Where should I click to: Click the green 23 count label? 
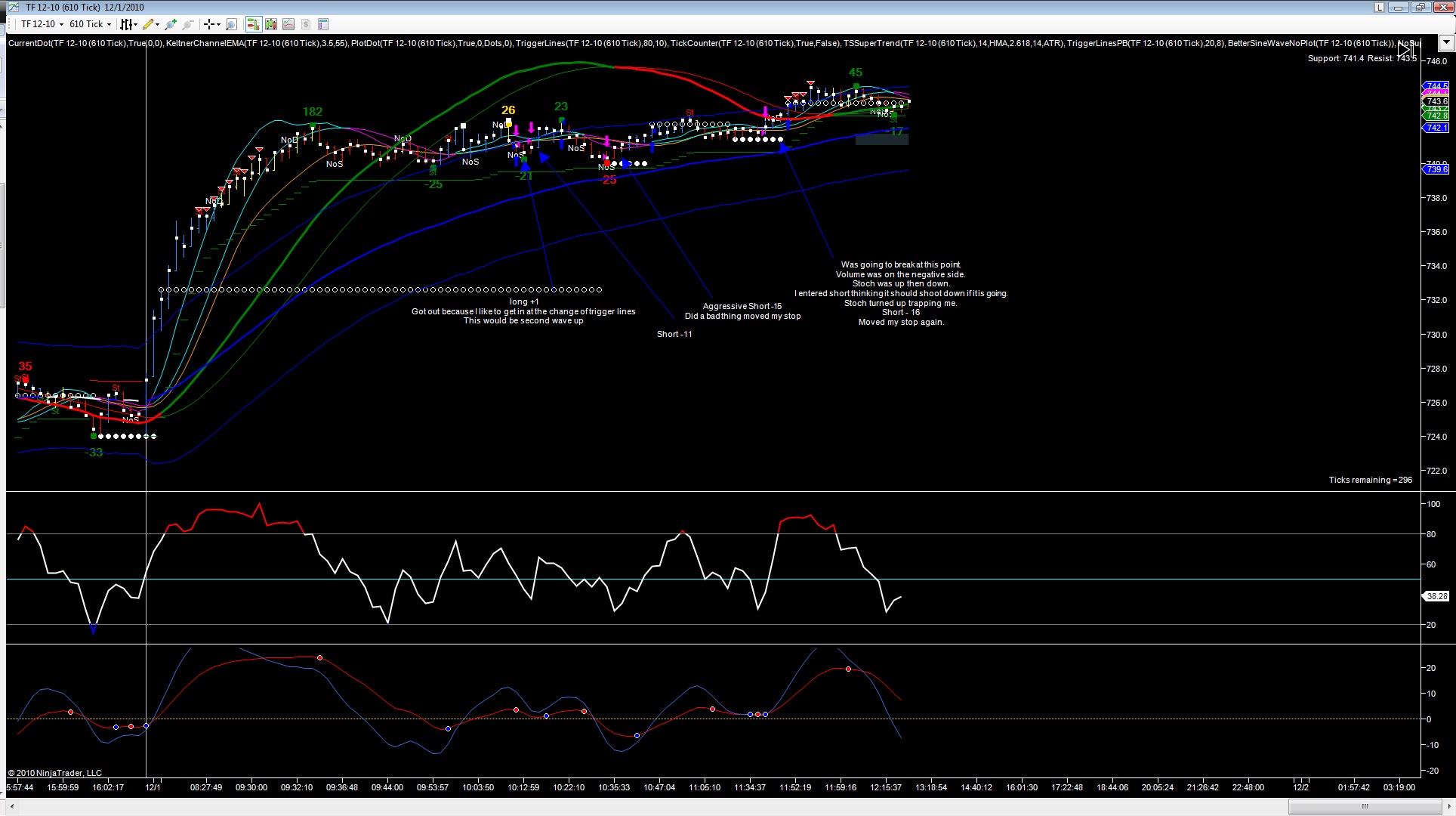(x=561, y=107)
